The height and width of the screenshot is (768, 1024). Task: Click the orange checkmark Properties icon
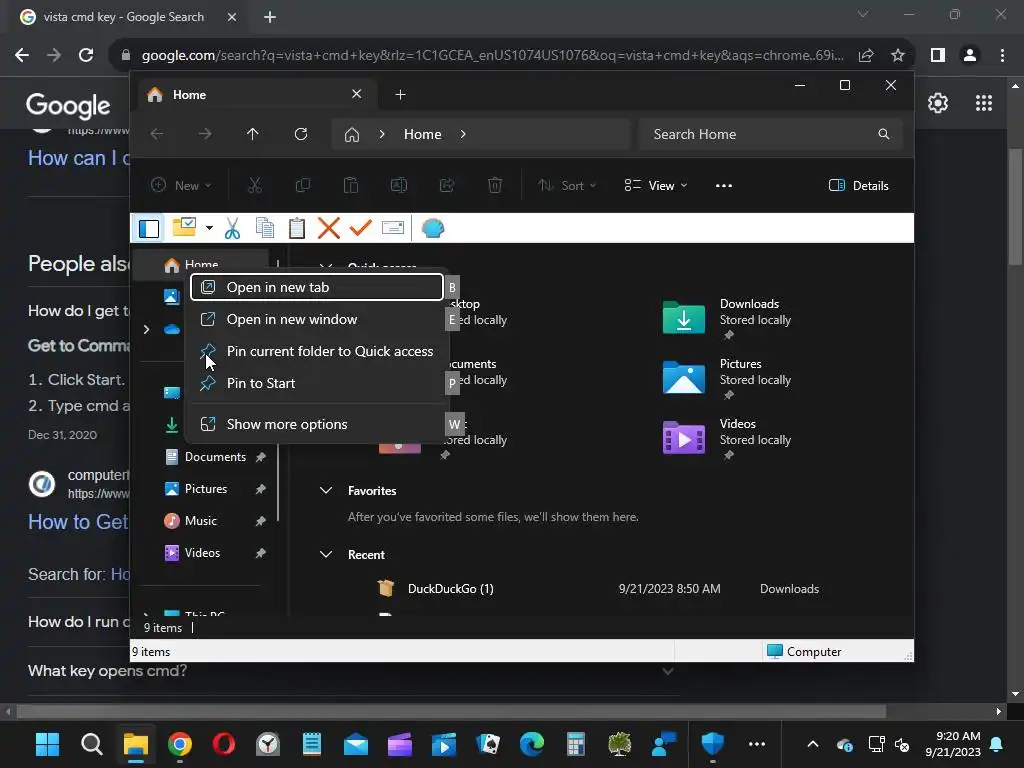tap(360, 228)
